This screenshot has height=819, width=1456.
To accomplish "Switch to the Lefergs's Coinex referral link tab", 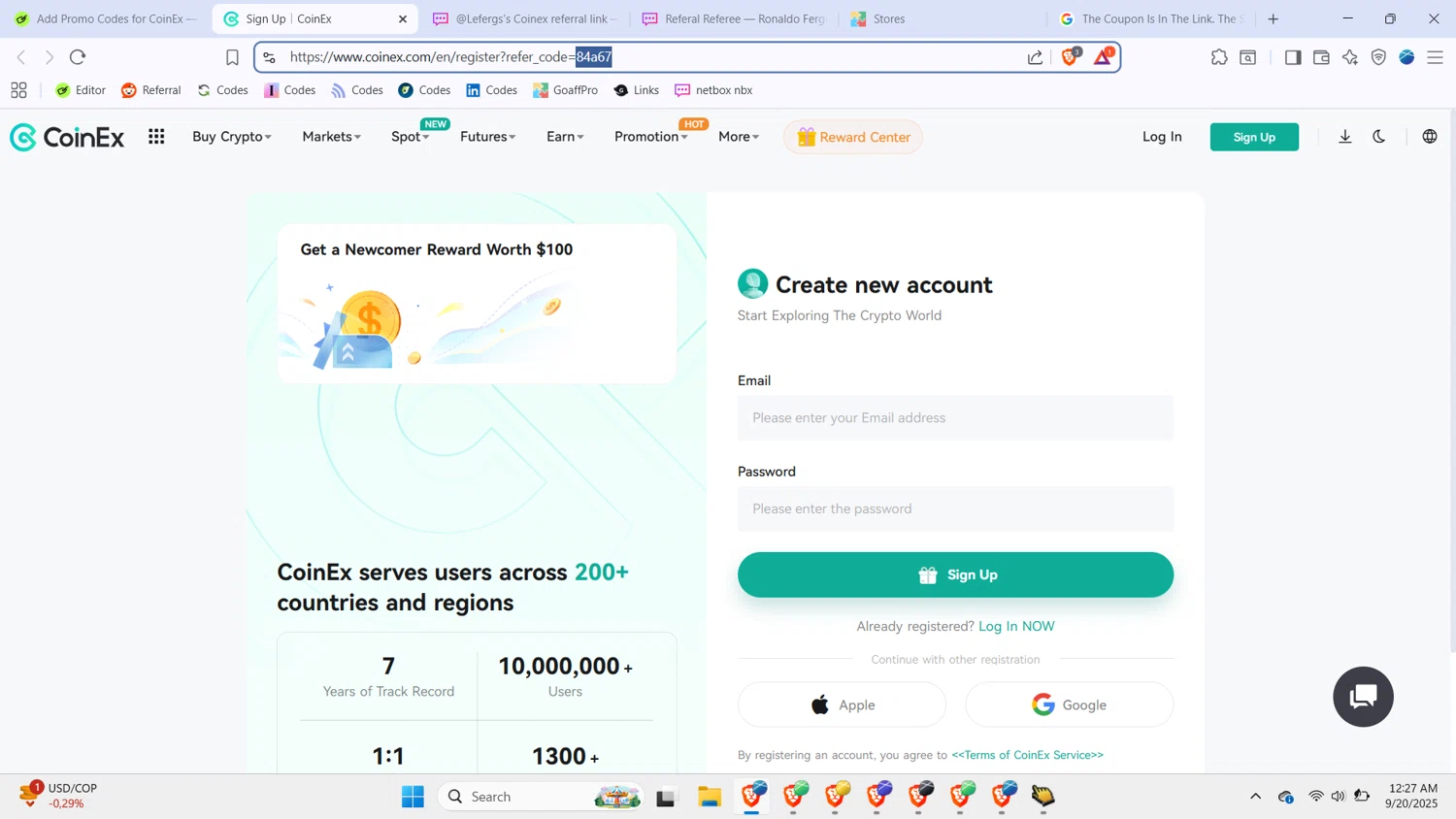I will [x=525, y=18].
